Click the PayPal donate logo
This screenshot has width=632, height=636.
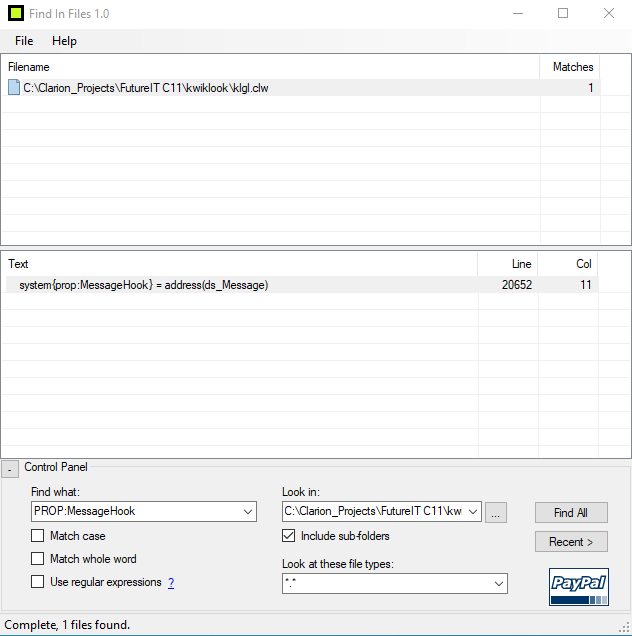point(579,586)
